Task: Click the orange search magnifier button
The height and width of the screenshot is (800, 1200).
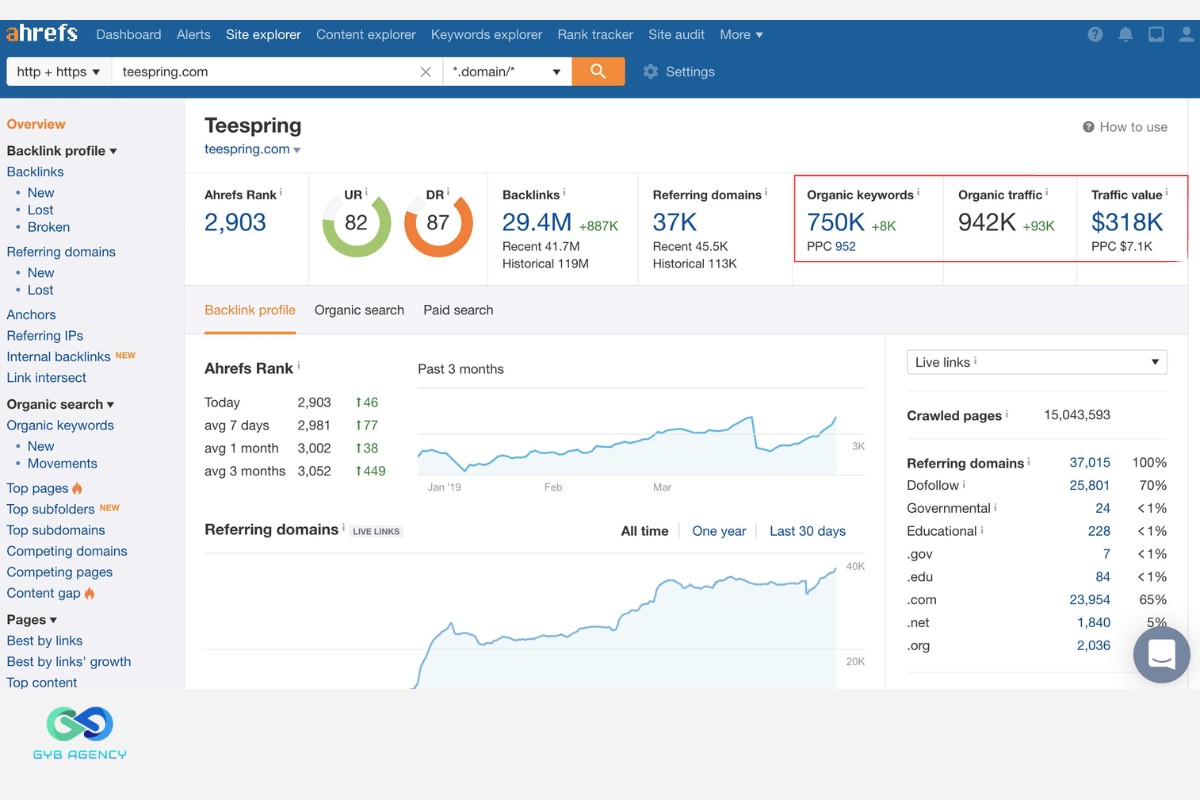Action: click(x=598, y=71)
